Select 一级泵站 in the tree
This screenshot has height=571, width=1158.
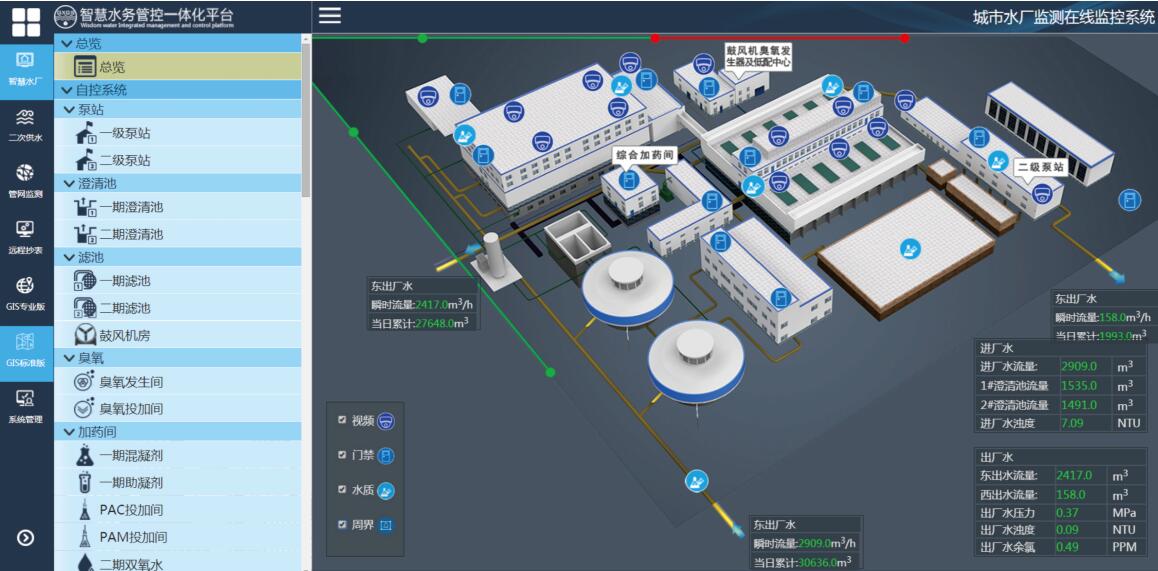pyautogui.click(x=125, y=133)
